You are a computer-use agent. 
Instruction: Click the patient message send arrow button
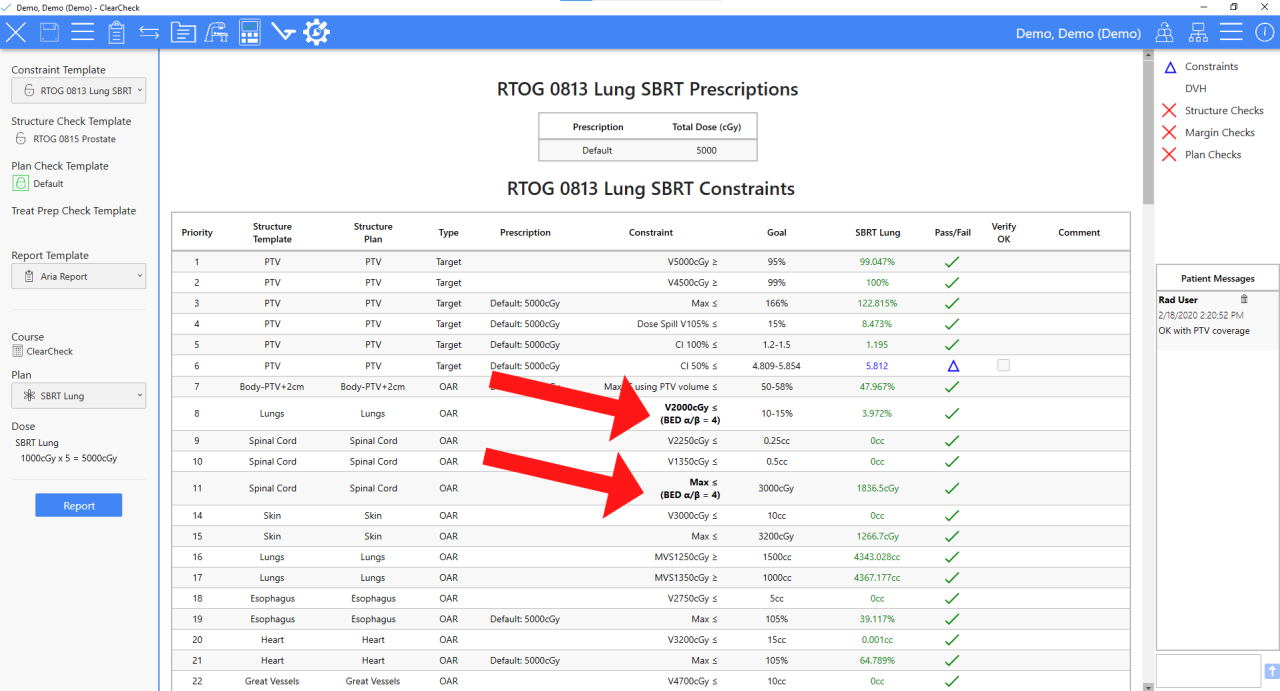[1271, 671]
